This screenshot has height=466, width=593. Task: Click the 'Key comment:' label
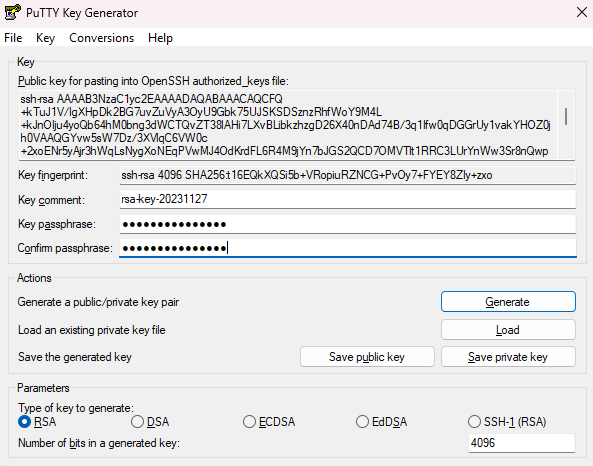click(51, 200)
